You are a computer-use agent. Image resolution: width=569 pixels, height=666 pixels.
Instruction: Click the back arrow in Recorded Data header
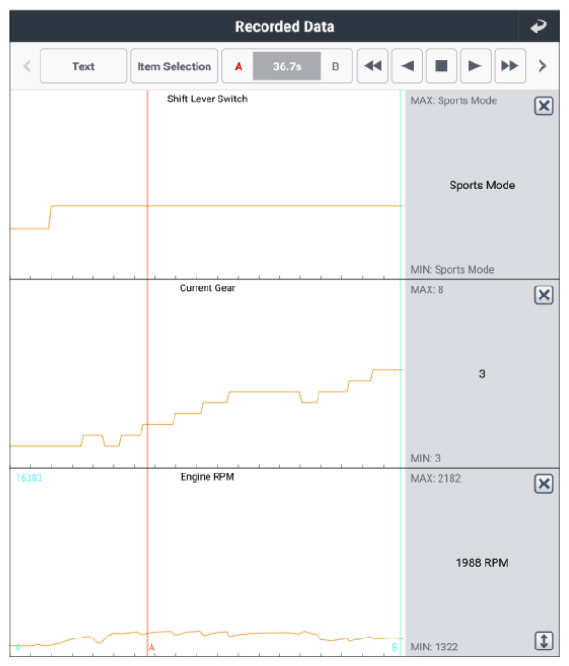point(538,26)
